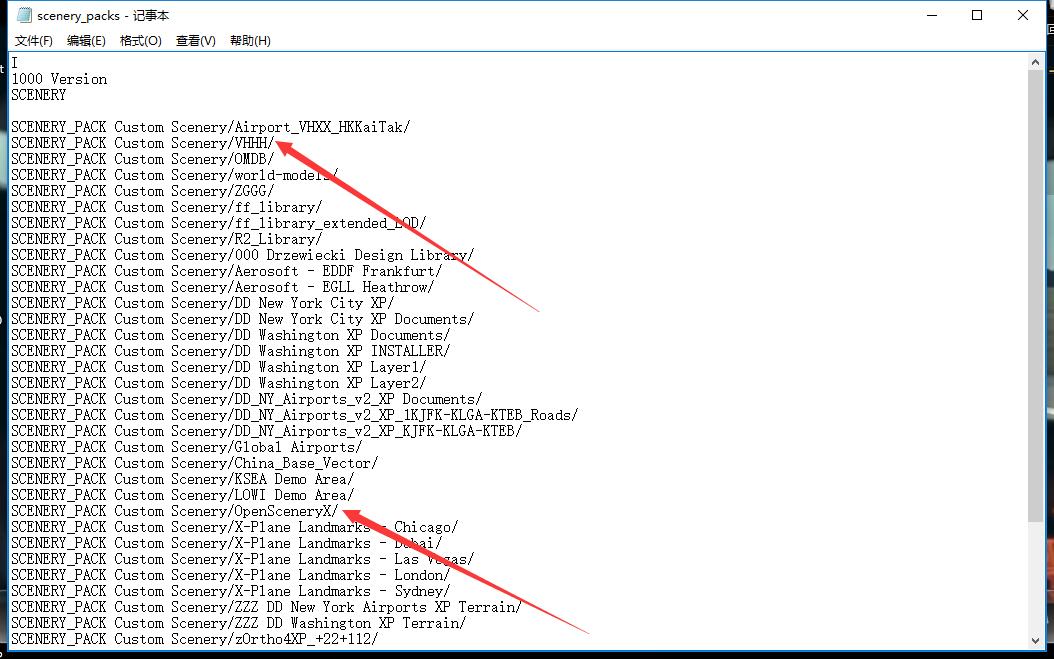Image resolution: width=1054 pixels, height=659 pixels.
Task: Click the DD_NY_Airports_v2_XP Documents line
Action: pyautogui.click(x=247, y=399)
